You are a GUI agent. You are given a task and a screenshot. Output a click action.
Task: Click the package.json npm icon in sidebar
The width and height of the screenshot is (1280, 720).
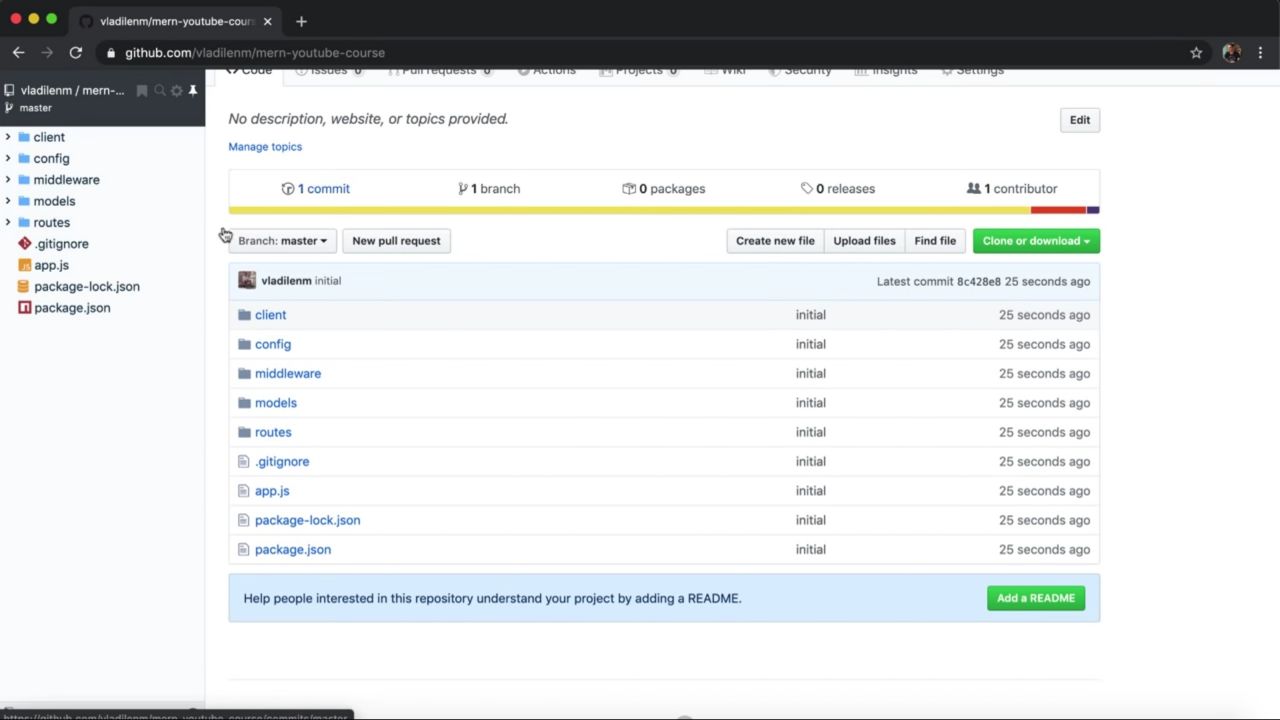click(24, 307)
